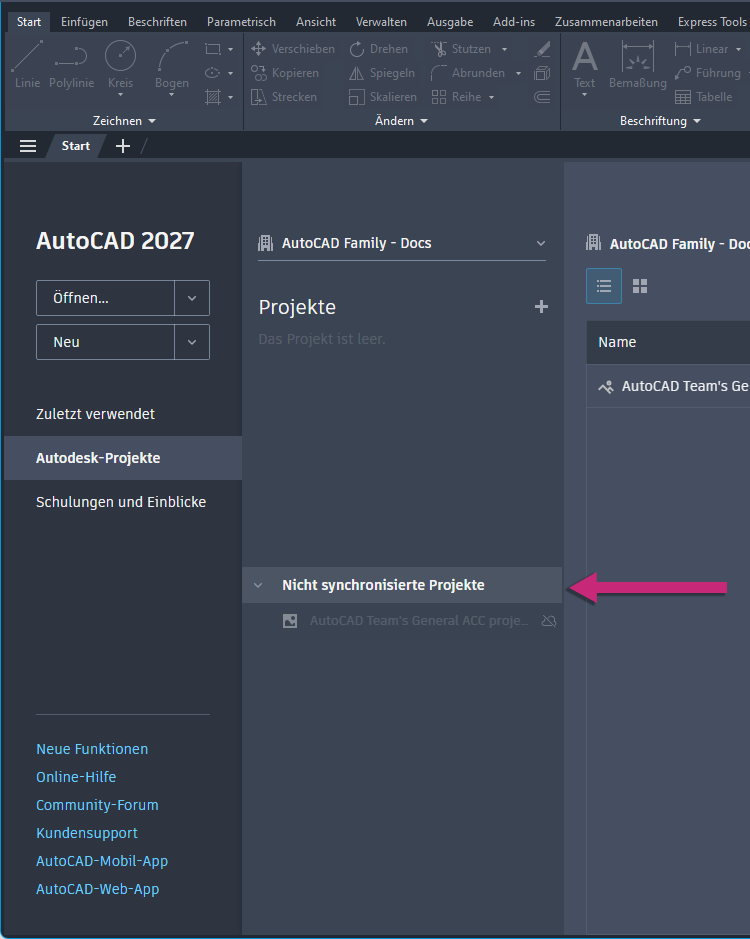Open the Zusammenarbeiten ribbon tab
This screenshot has width=750, height=939.
point(606,22)
